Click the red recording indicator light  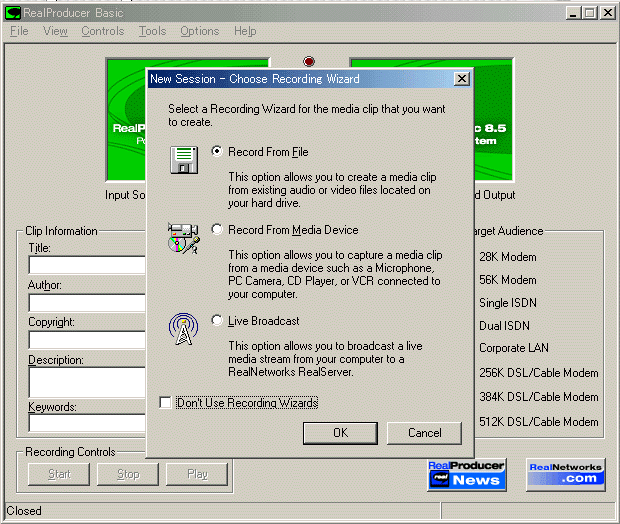[x=309, y=61]
